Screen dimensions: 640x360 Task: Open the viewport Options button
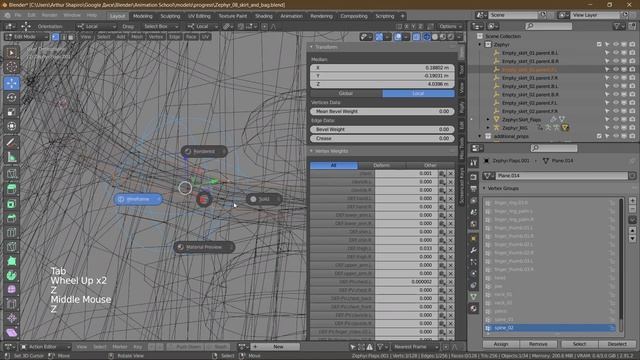[450, 27]
